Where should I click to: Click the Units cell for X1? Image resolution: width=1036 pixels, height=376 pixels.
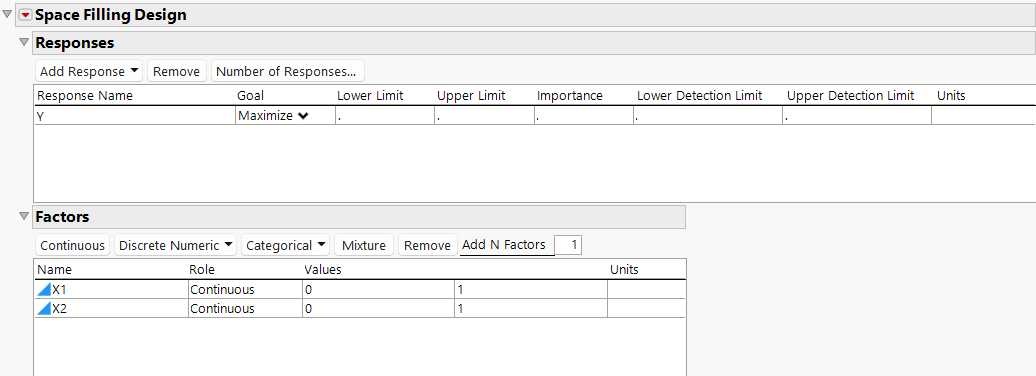point(646,289)
